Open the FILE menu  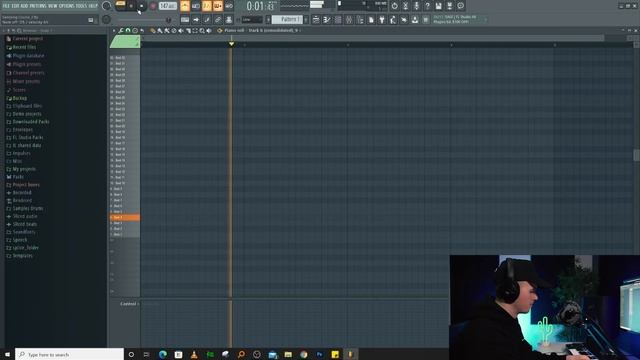tap(6, 6)
